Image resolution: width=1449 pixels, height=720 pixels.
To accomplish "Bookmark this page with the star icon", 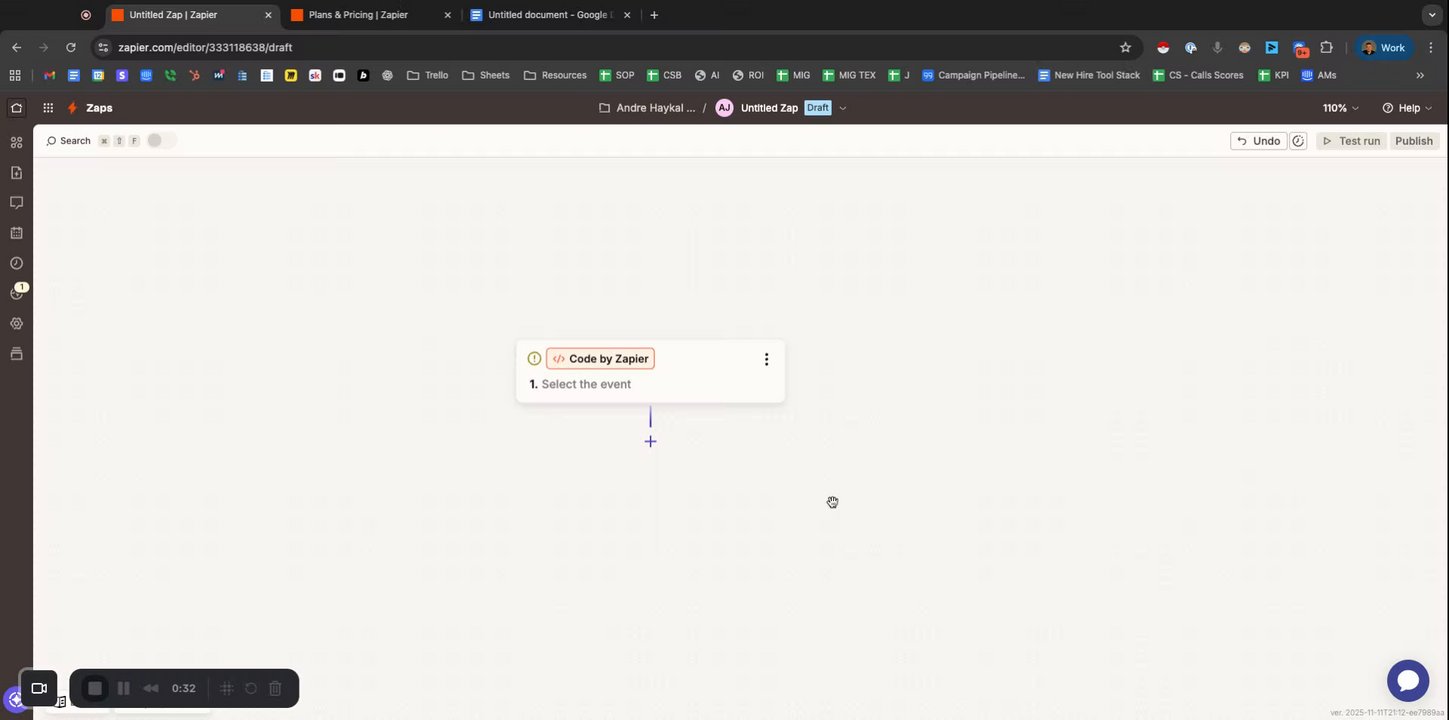I will pos(1125,47).
